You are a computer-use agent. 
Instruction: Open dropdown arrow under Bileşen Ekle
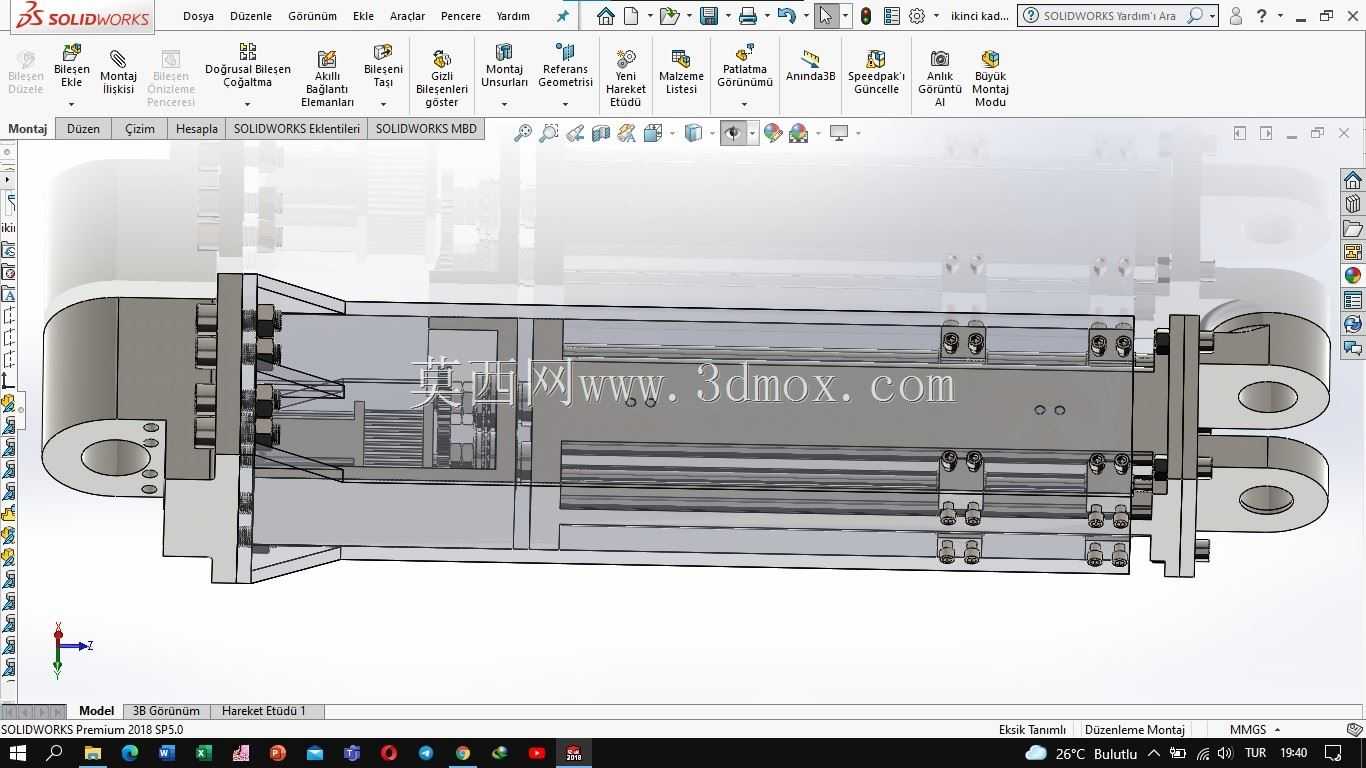point(71,104)
